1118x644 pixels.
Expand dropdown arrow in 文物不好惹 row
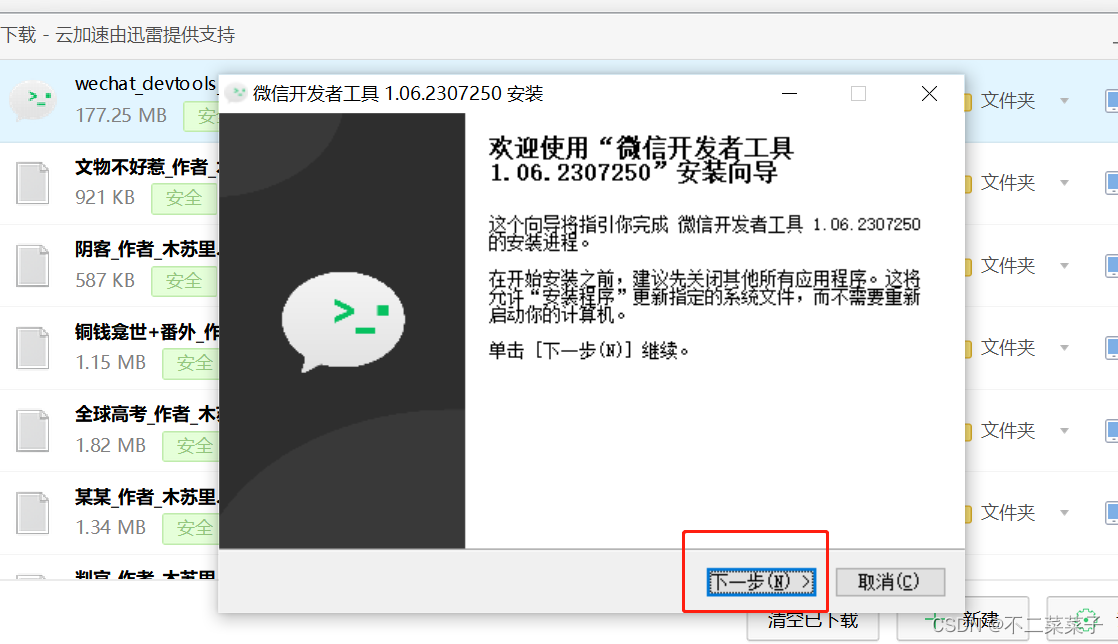[x=1065, y=183]
